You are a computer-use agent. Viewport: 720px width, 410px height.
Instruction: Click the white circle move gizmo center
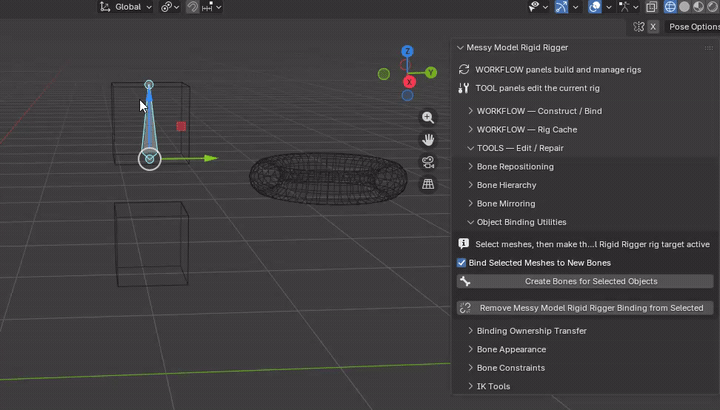coord(150,159)
